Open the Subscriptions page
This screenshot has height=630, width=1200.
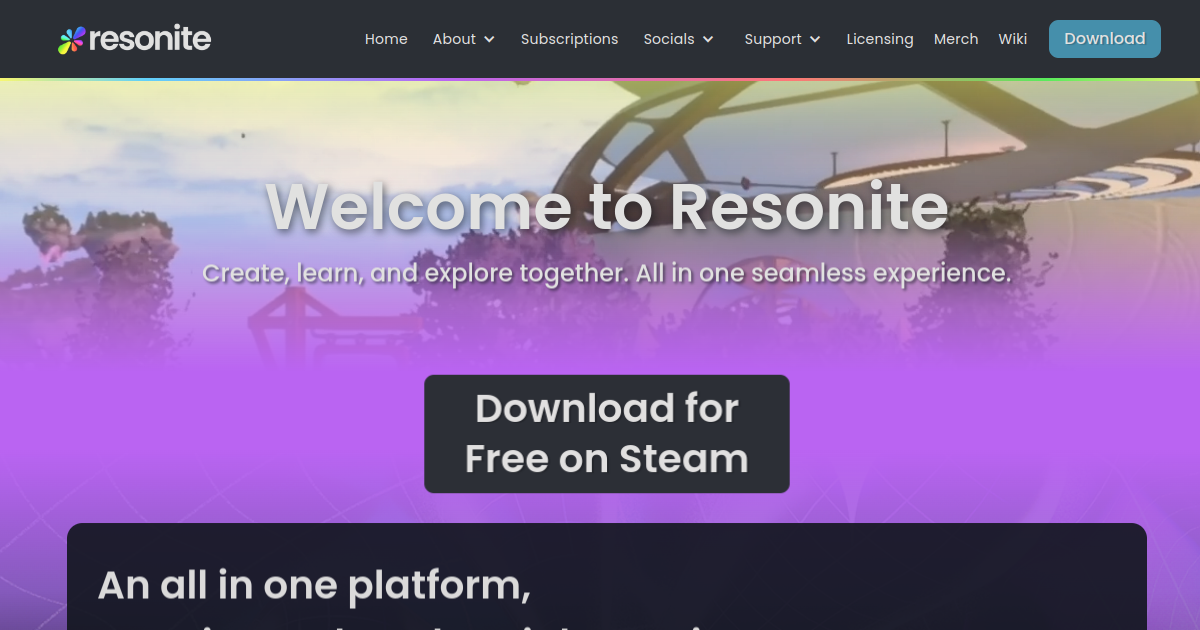pyautogui.click(x=569, y=39)
